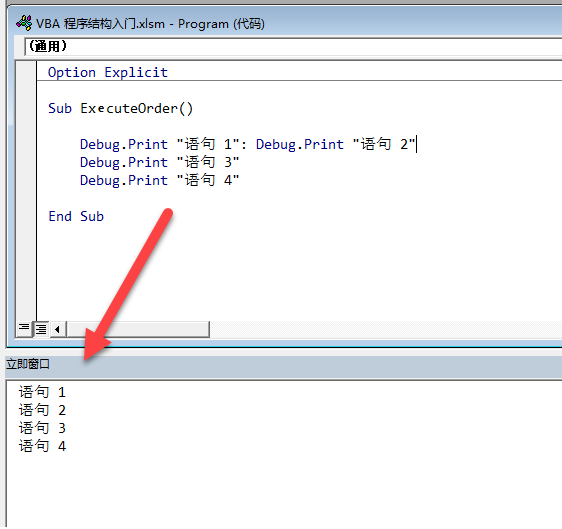Set breakpoint in margin beside 语句 1 line
This screenshot has height=529, width=562.
click(26, 144)
